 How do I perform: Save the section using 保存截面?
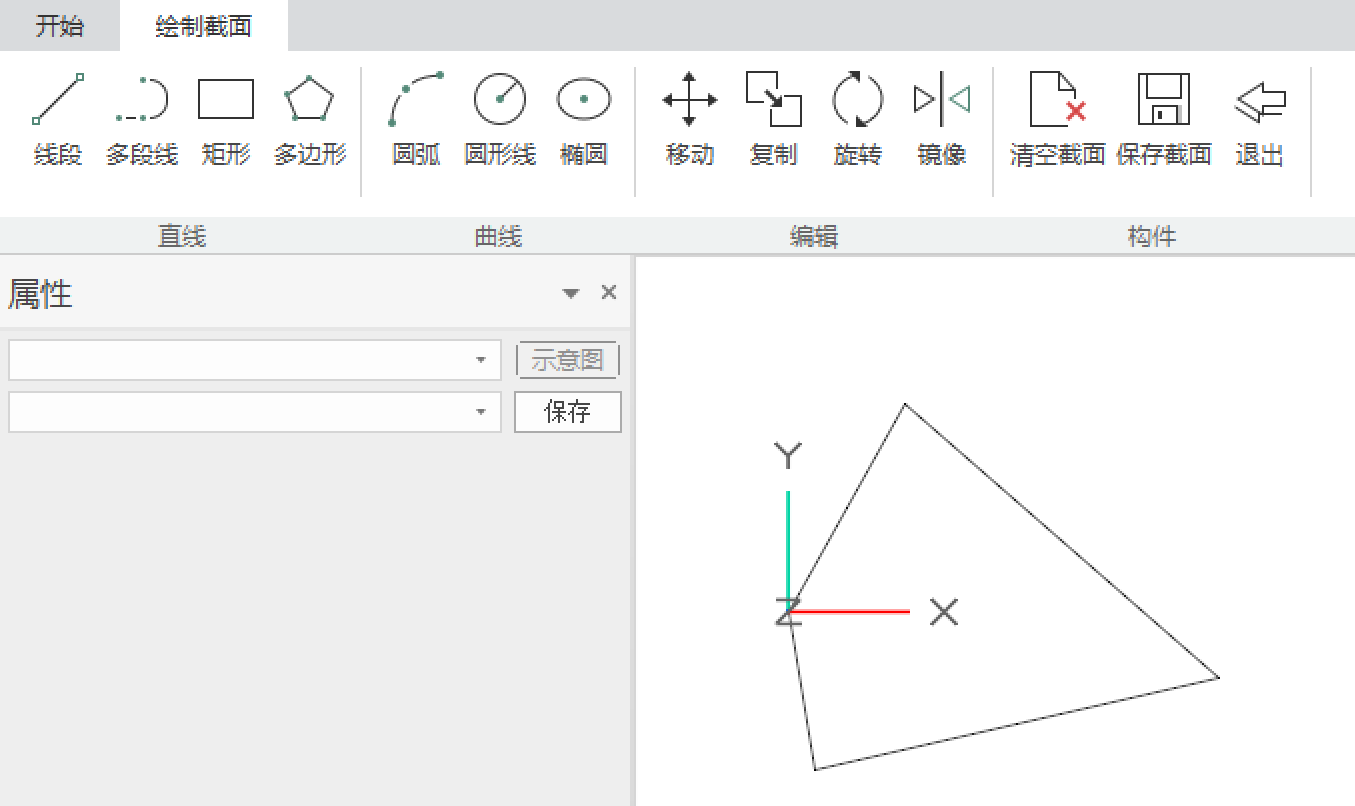(1164, 118)
